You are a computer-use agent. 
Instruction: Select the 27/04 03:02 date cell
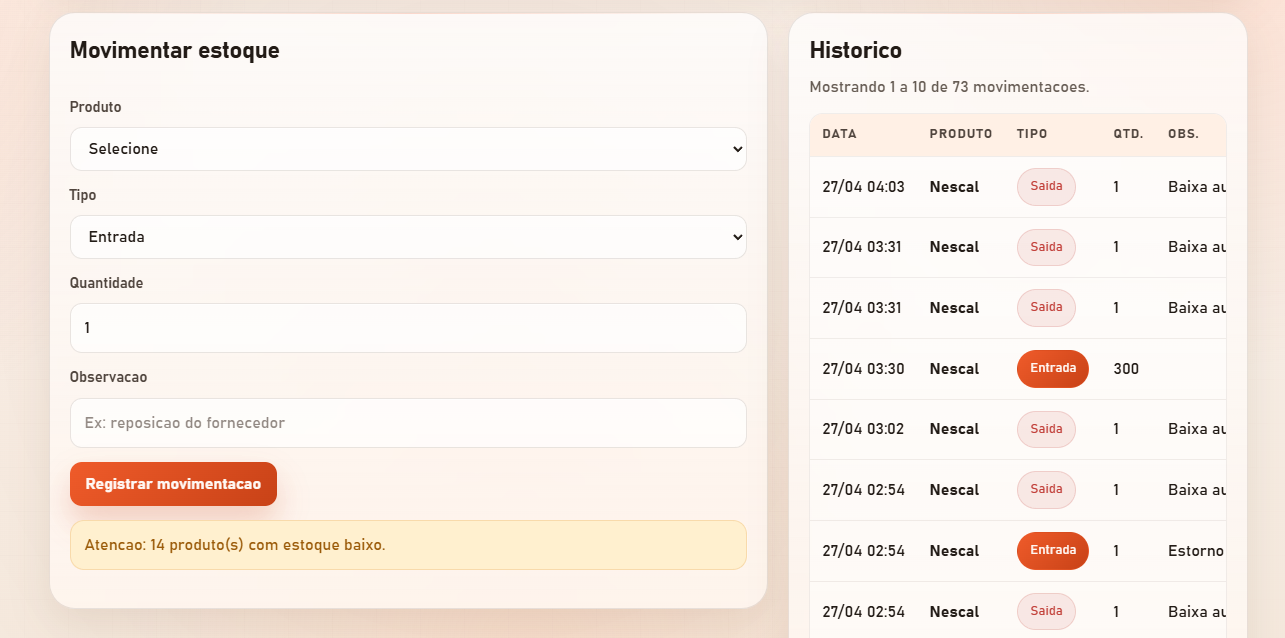863,429
